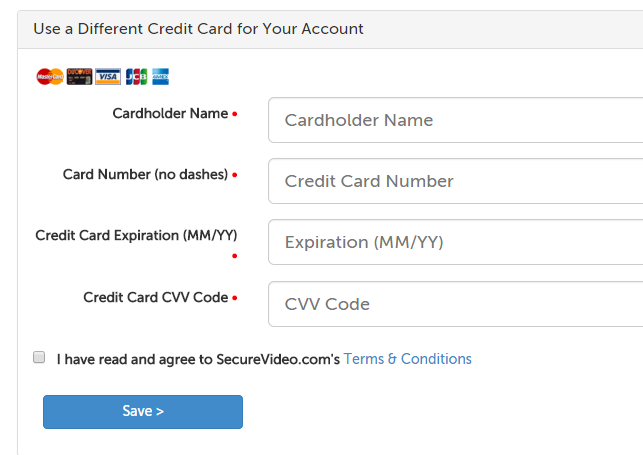This screenshot has width=643, height=455.
Task: Click the red required dot beside Cardholder Name
Action: click(x=235, y=114)
